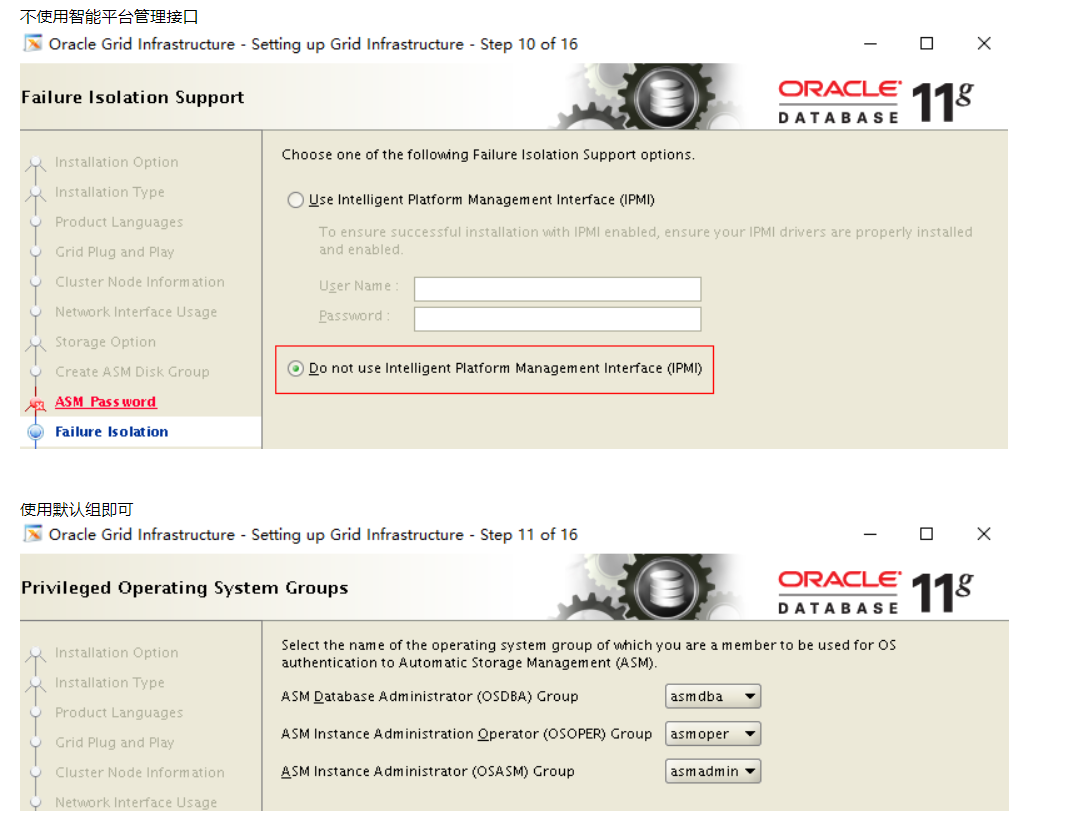Go to ASM Password step link
Screen dimensions: 1068x839
click(106, 402)
